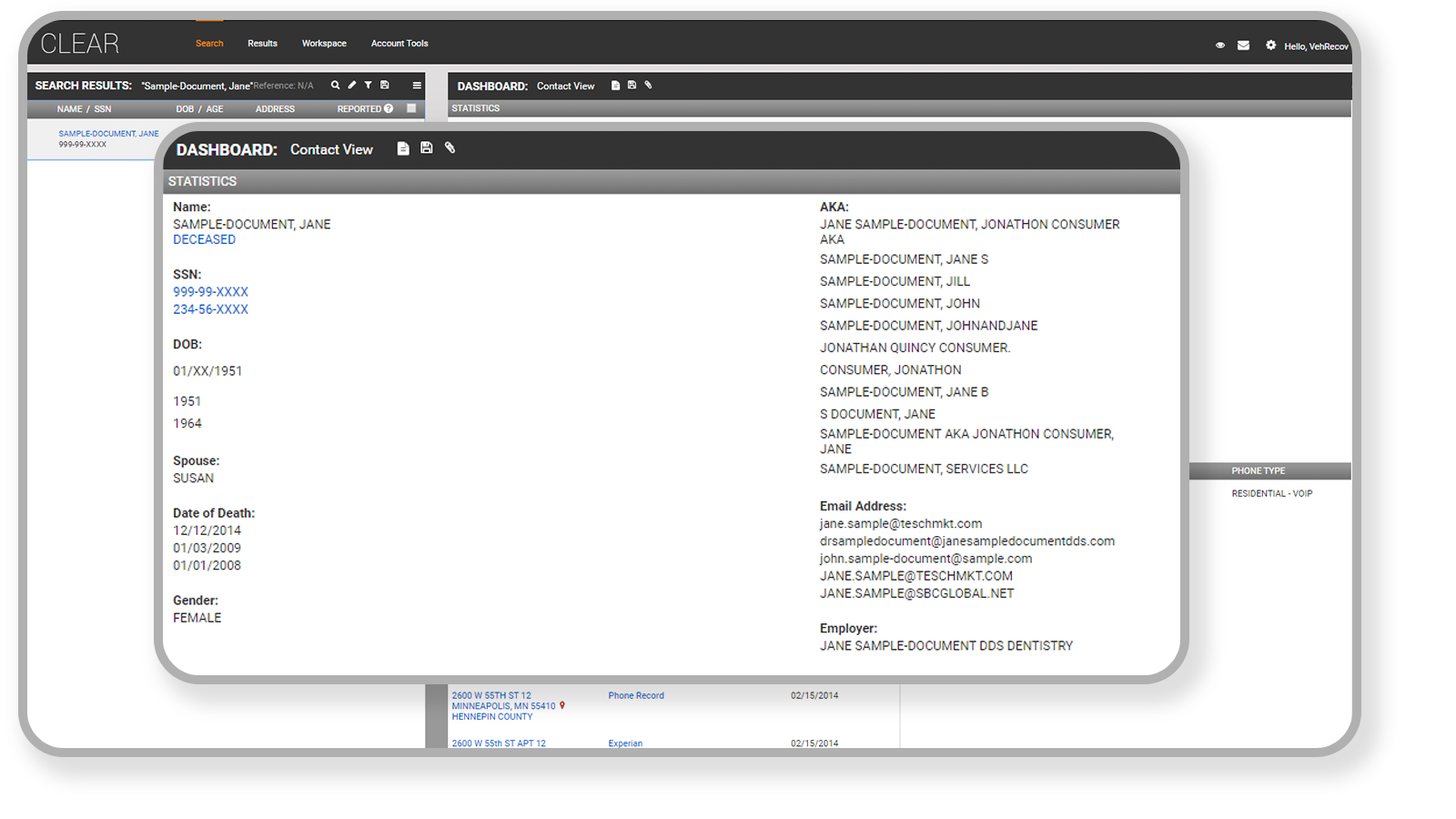This screenshot has height=819, width=1456.
Task: Open the Workspace tab
Action: 324,44
